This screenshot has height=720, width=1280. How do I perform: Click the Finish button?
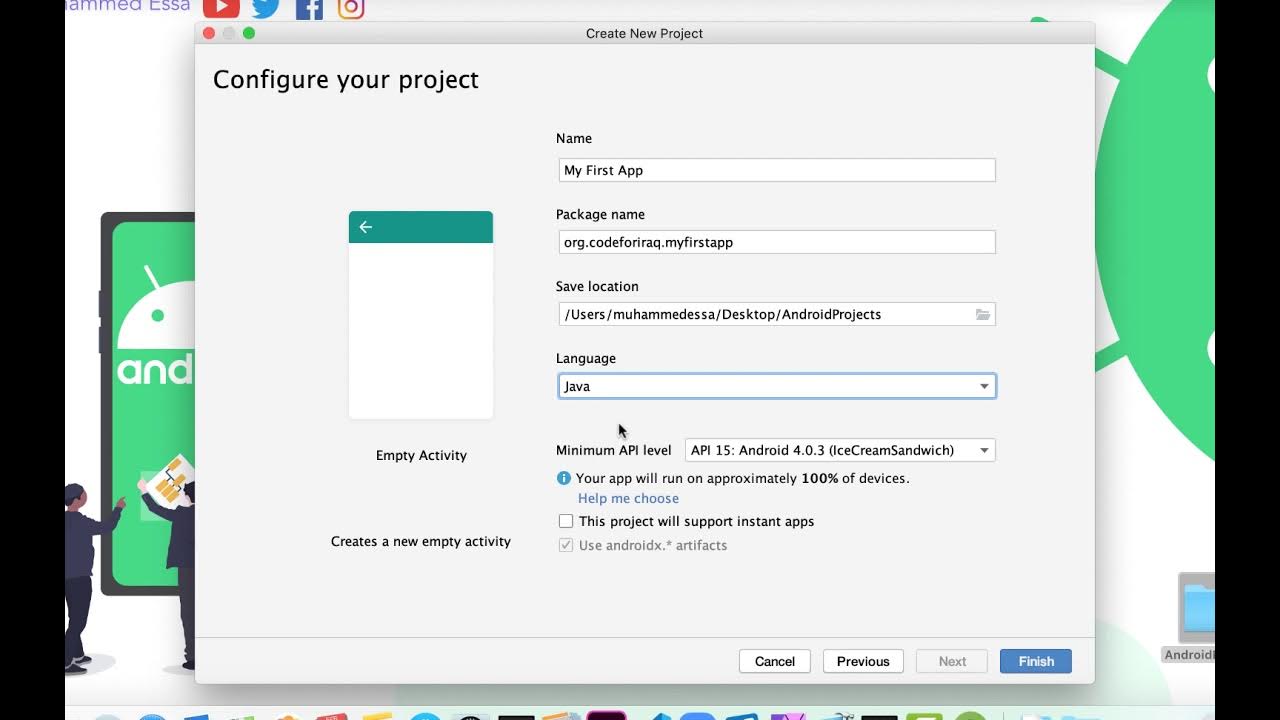point(1036,661)
